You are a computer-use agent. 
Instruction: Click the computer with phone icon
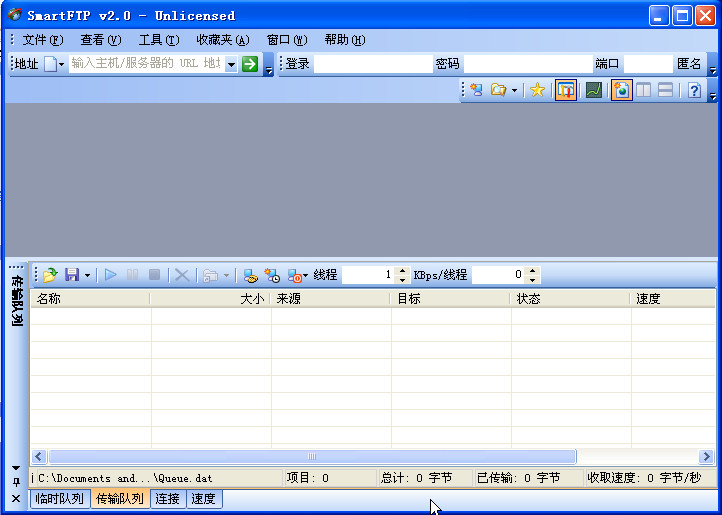pos(250,275)
